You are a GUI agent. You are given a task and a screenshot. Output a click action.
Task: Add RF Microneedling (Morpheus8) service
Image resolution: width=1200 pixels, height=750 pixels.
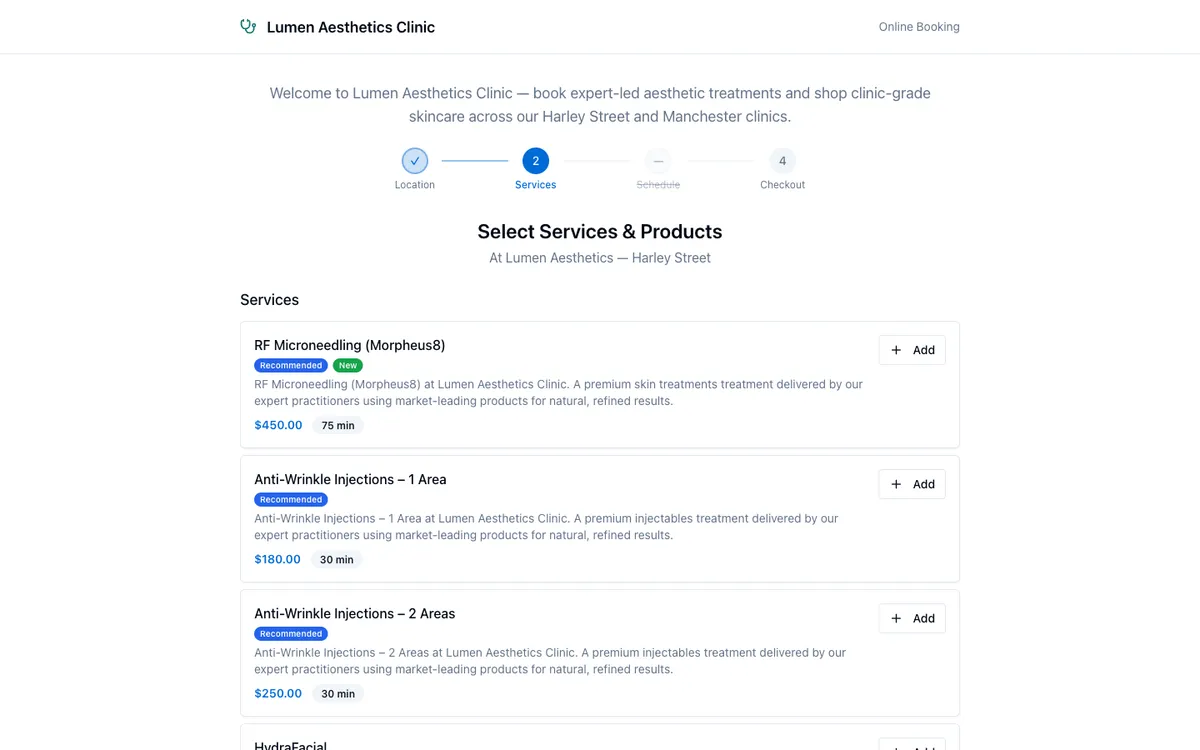[x=912, y=350]
